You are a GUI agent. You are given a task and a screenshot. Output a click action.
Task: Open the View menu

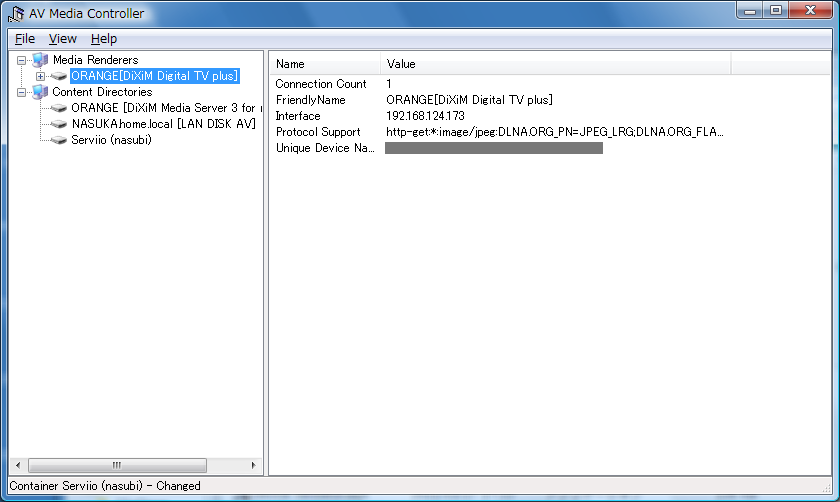click(62, 38)
